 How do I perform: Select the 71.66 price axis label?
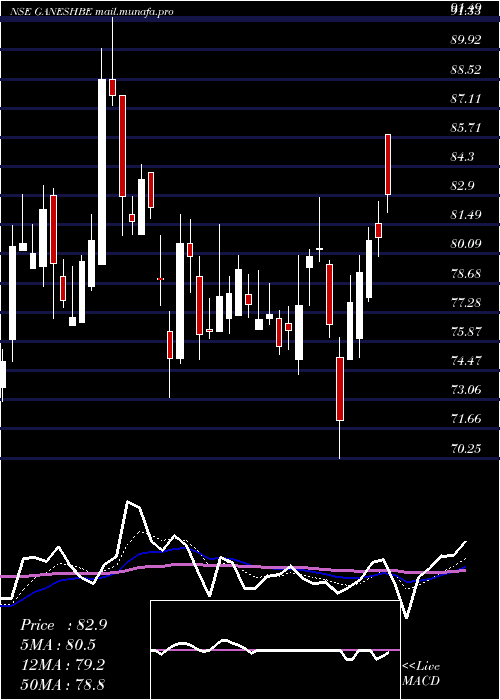(466, 419)
